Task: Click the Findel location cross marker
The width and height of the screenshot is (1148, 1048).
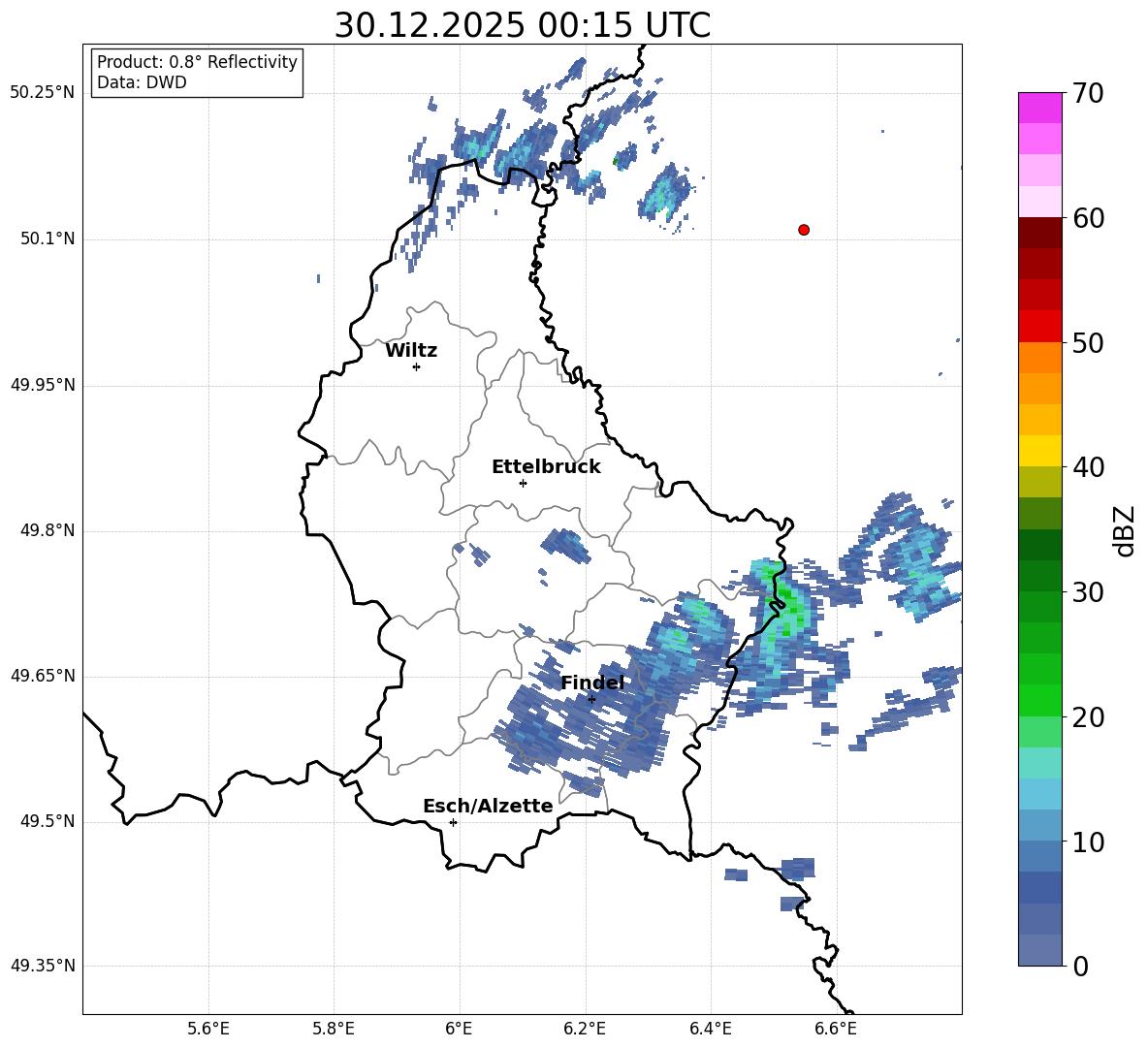Action: click(591, 699)
